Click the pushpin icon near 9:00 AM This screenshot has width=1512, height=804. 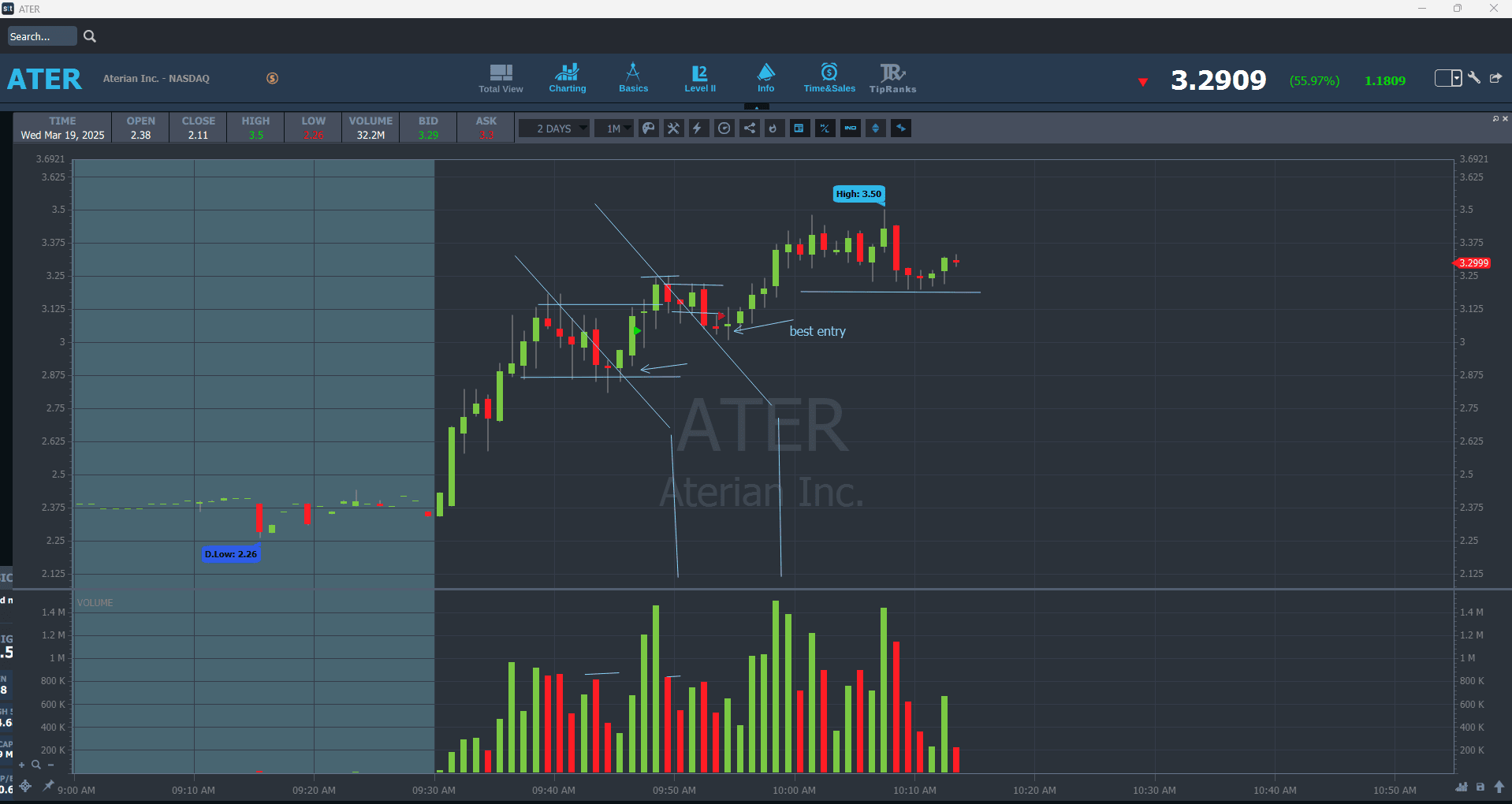click(x=48, y=785)
